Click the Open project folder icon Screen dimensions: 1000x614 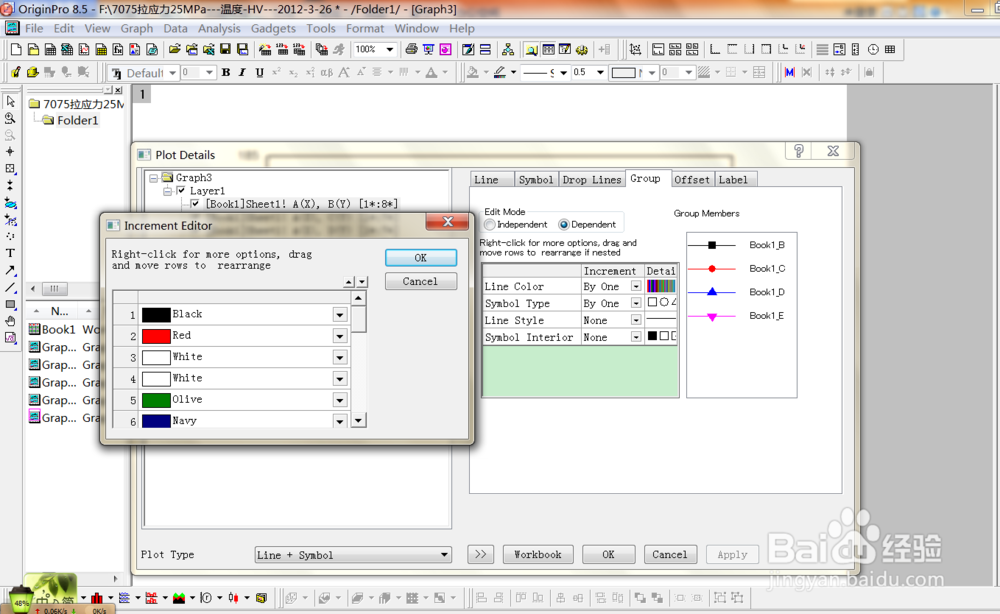[174, 49]
